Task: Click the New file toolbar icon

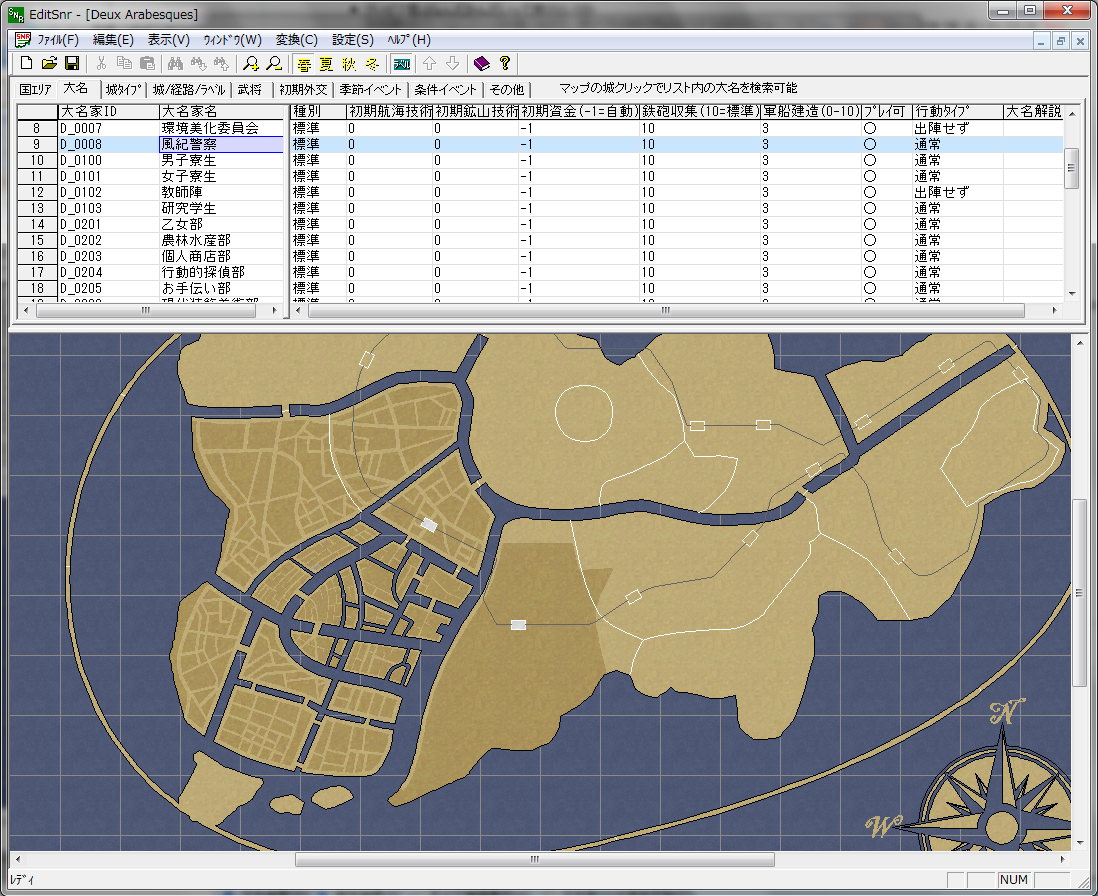Action: point(27,64)
